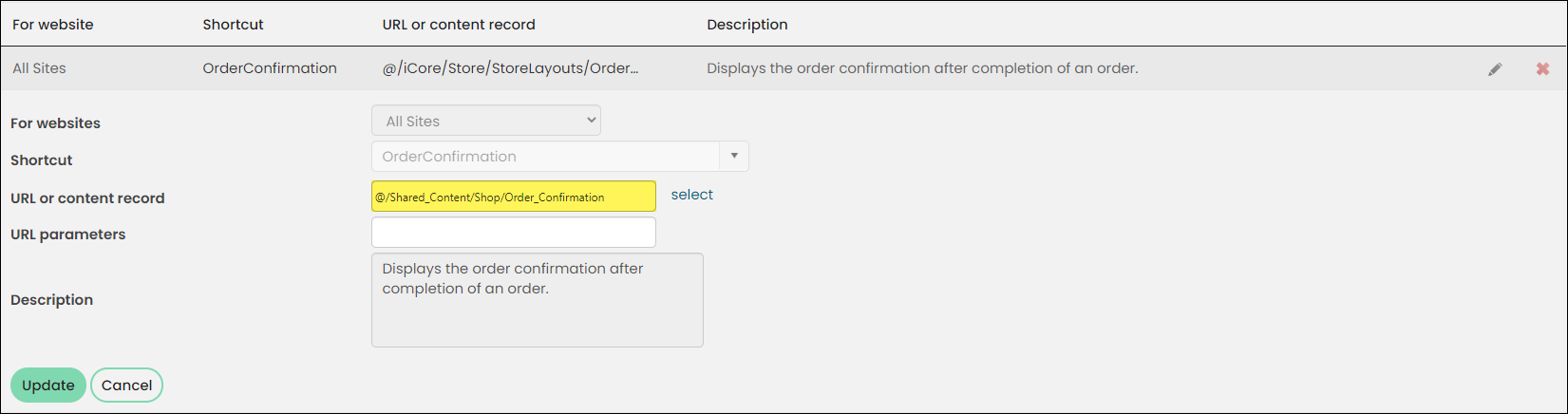Focus the highlighted URL or content record field
The image size is (1568, 414).
tap(514, 197)
